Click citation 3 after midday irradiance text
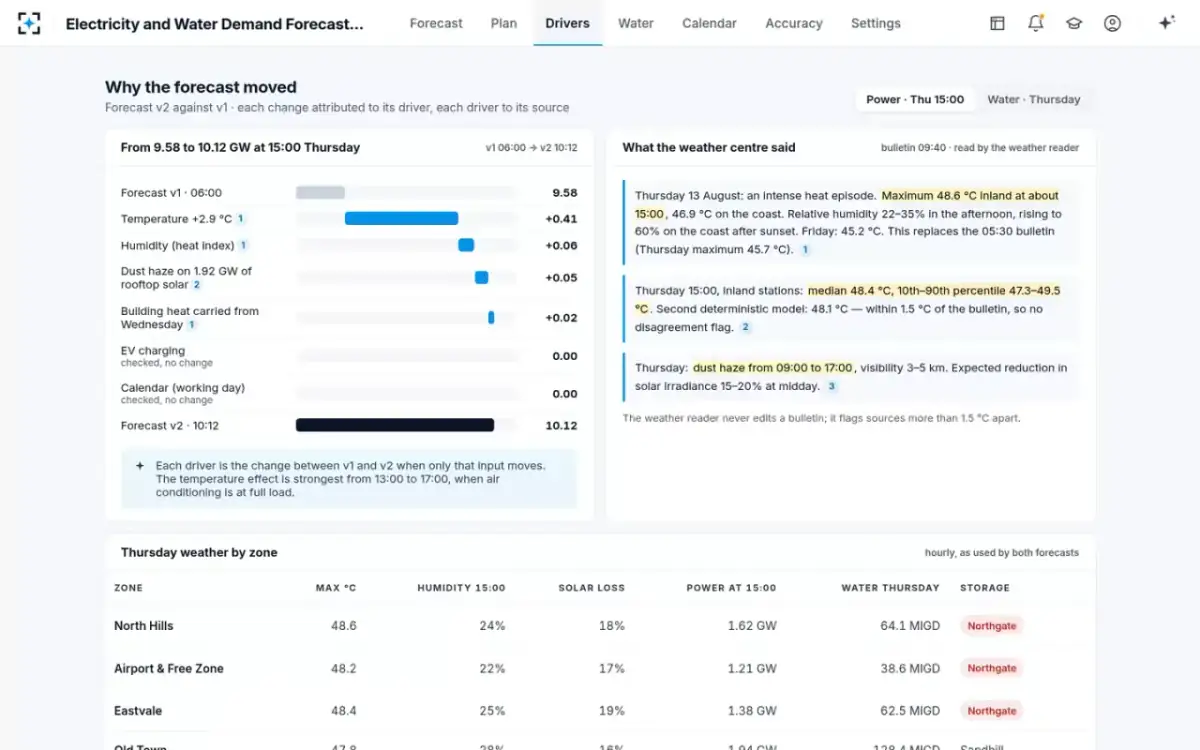The image size is (1200, 750). click(x=831, y=386)
